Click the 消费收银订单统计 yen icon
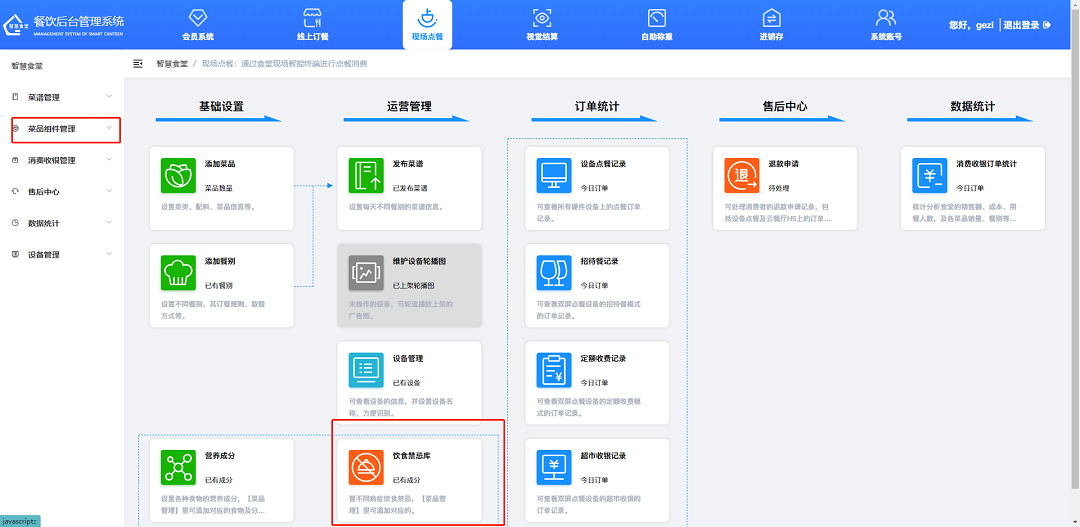The width and height of the screenshot is (1080, 527). [x=929, y=175]
